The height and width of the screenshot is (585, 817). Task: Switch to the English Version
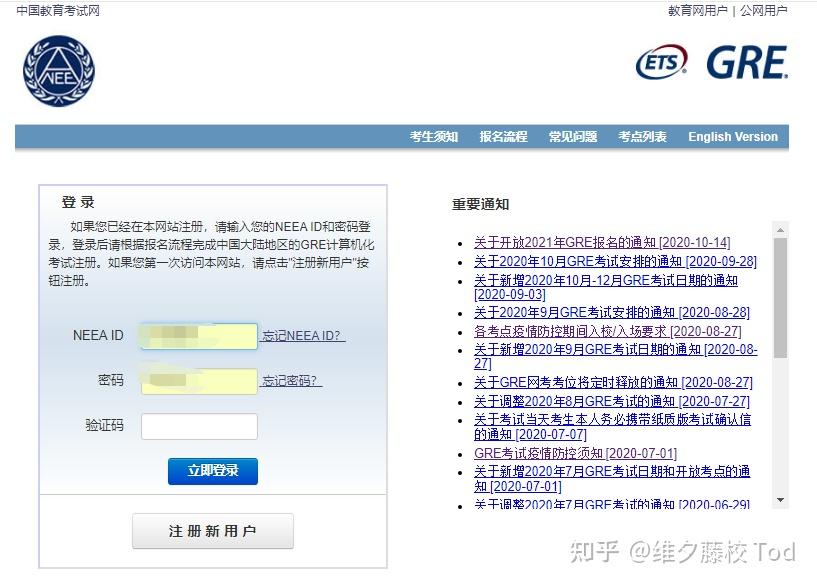(732, 136)
